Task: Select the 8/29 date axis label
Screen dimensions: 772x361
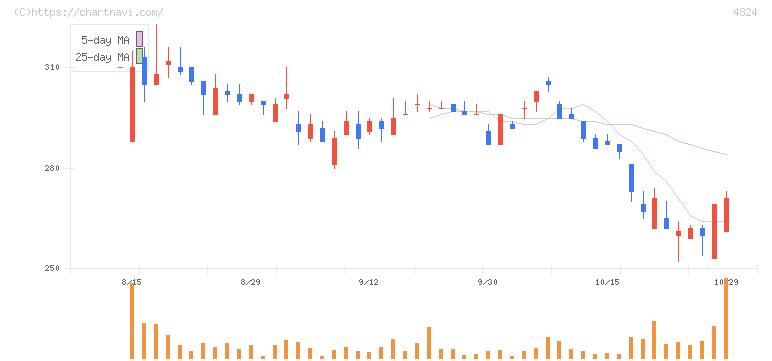Action: pos(250,282)
